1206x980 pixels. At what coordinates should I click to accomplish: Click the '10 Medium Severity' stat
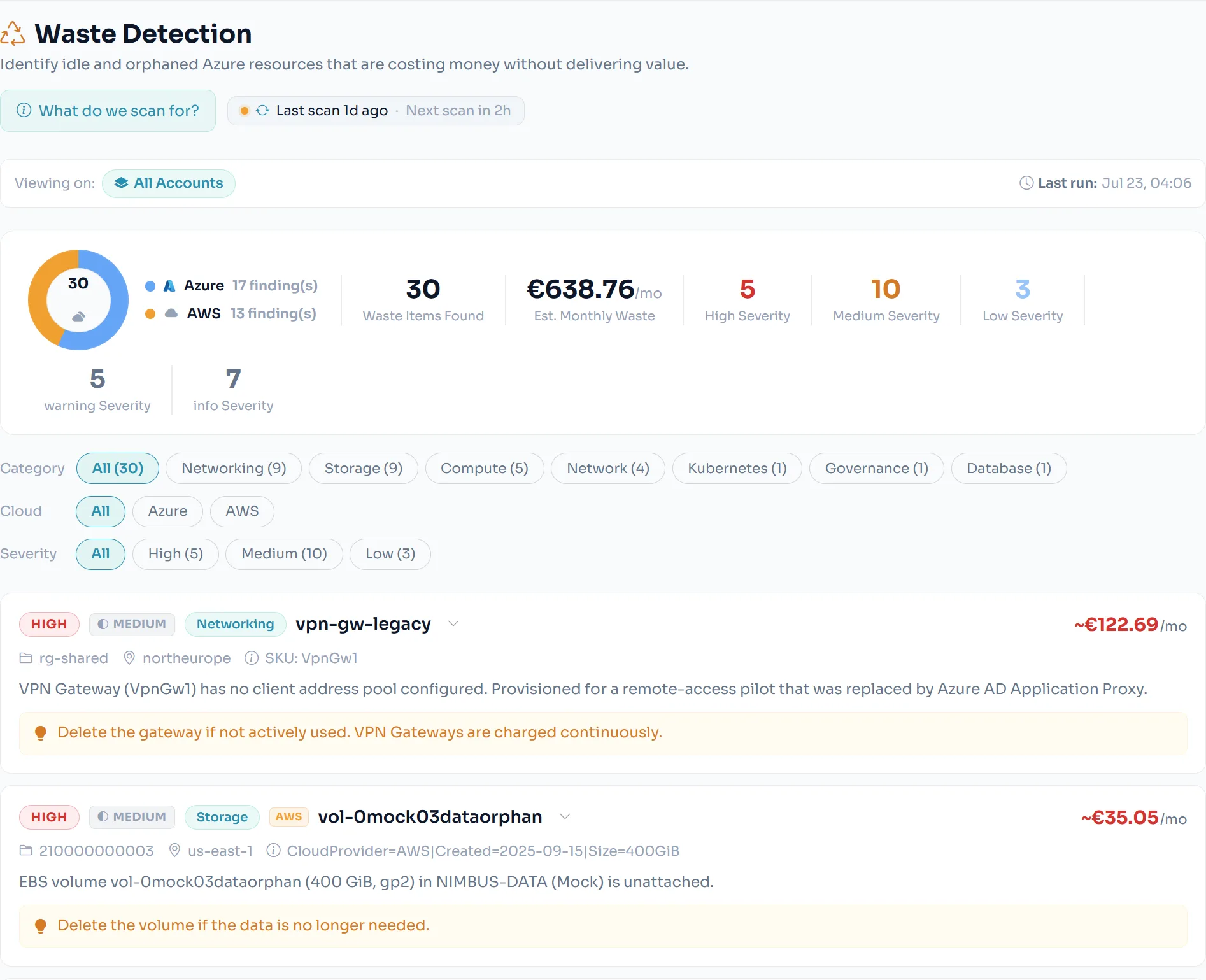pos(886,300)
